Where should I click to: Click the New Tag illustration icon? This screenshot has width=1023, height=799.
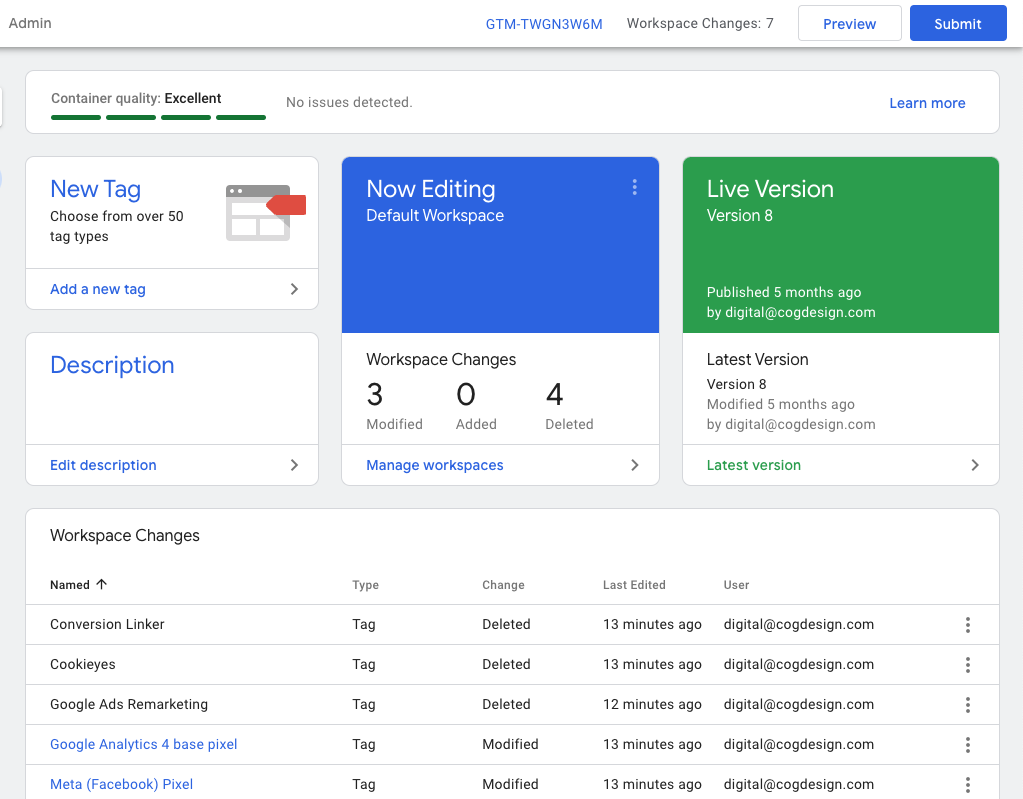click(x=266, y=213)
